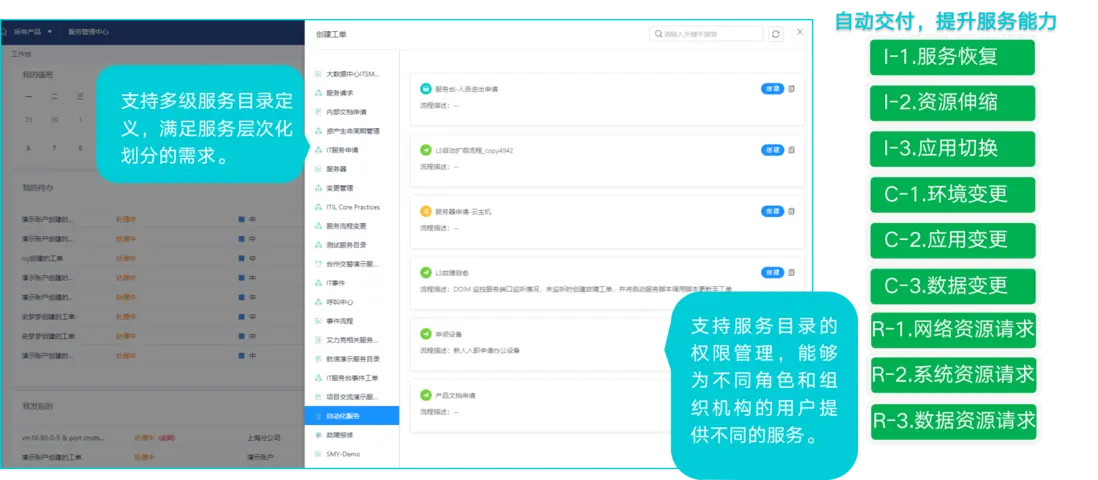Viewport: 1098px width, 480px height.
Task: Open the vm10-80-0-5 & port cmdb row
Action: point(64,438)
